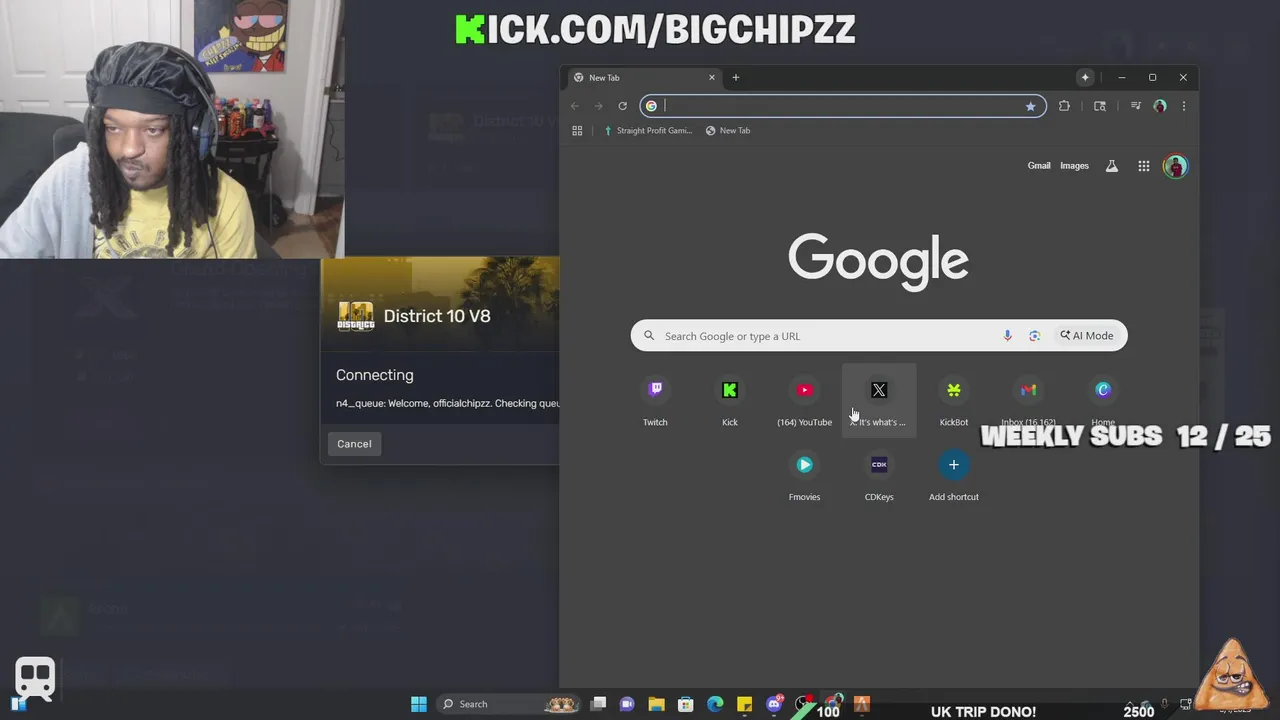The image size is (1280, 720).
Task: Open the Gmail Inbox shortcut tile
Action: pyautogui.click(x=1028, y=401)
